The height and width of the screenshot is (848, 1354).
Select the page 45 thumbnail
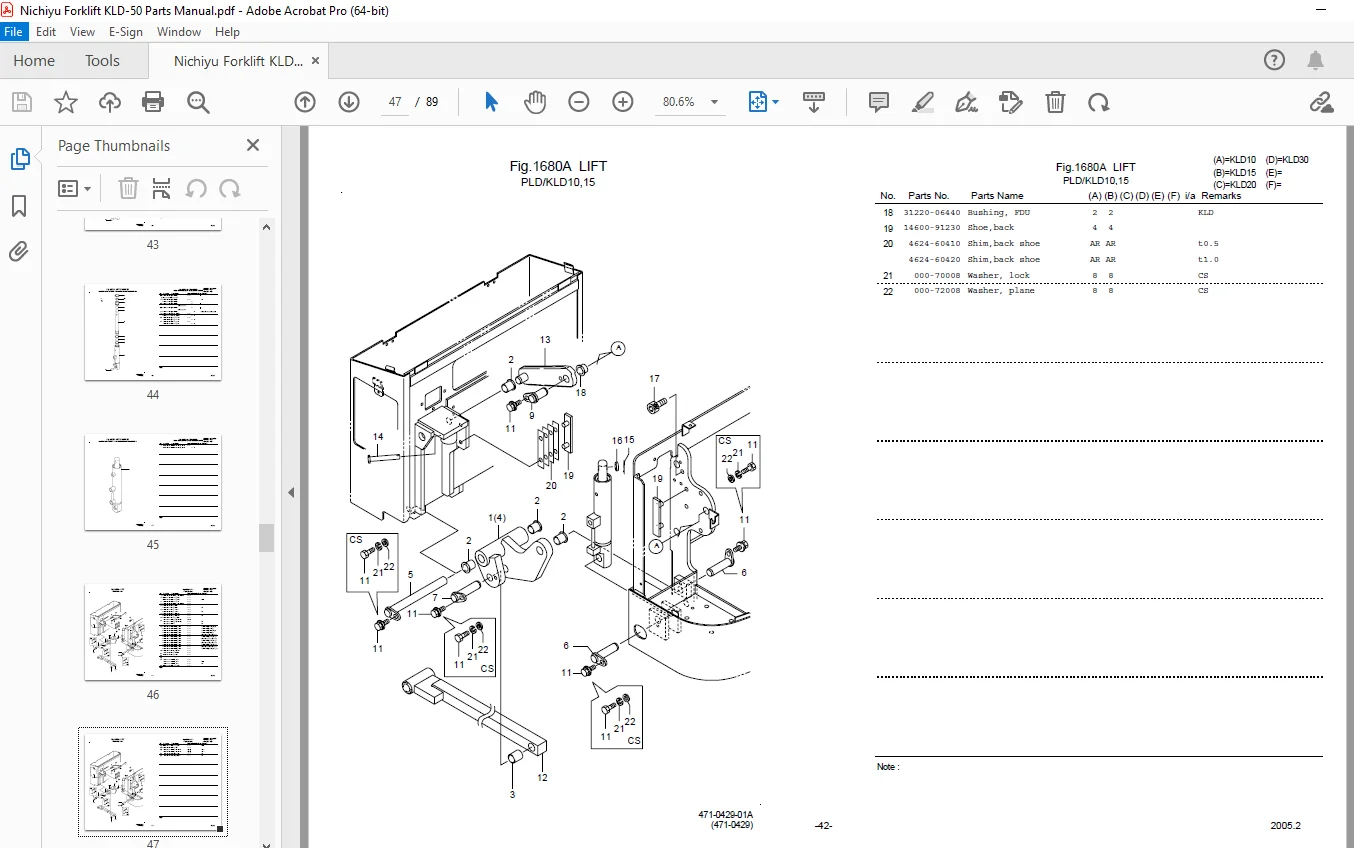coord(153,483)
